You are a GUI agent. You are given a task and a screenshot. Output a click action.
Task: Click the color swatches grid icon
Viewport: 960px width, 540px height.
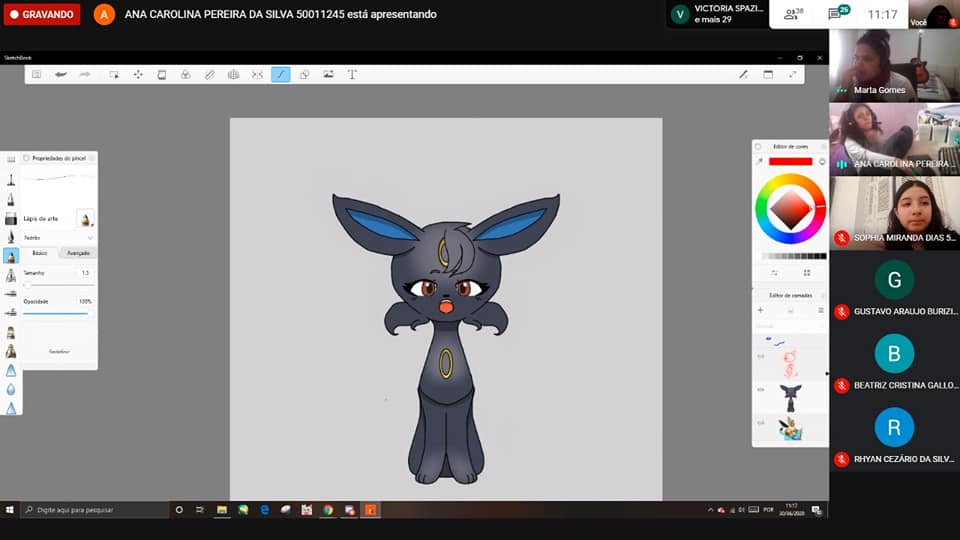(807, 272)
